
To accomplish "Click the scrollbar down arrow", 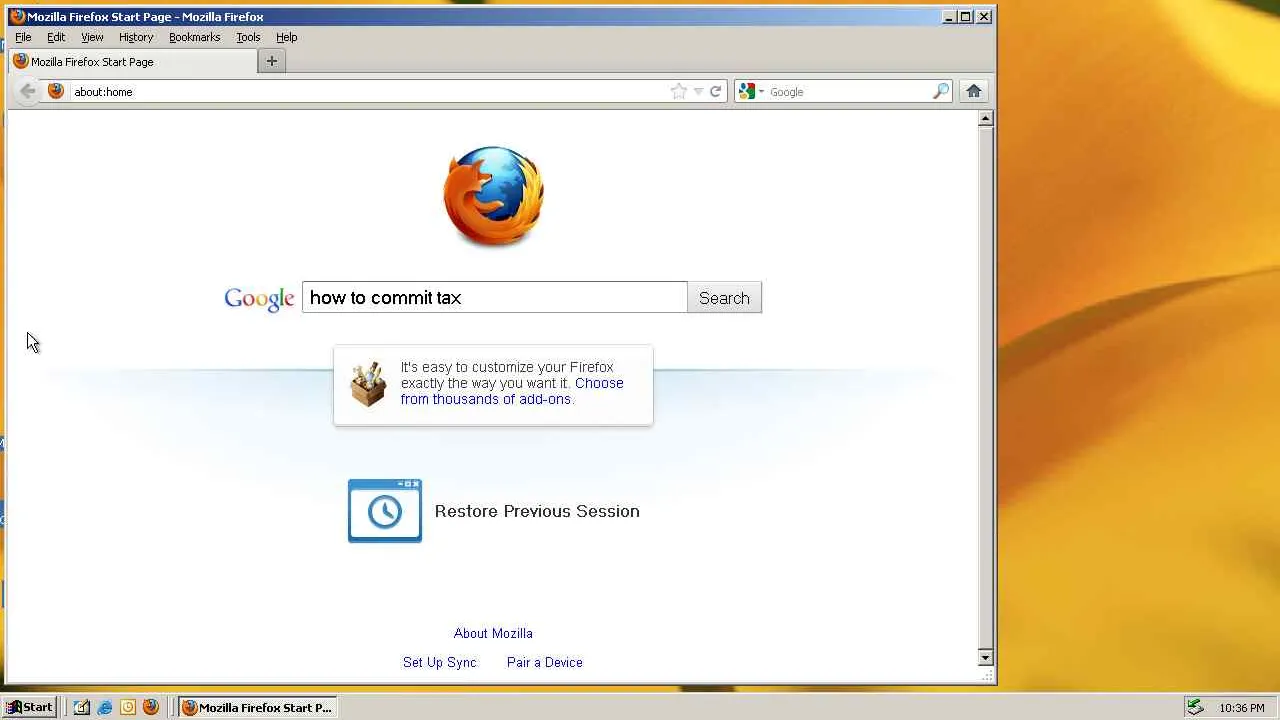I will 985,657.
